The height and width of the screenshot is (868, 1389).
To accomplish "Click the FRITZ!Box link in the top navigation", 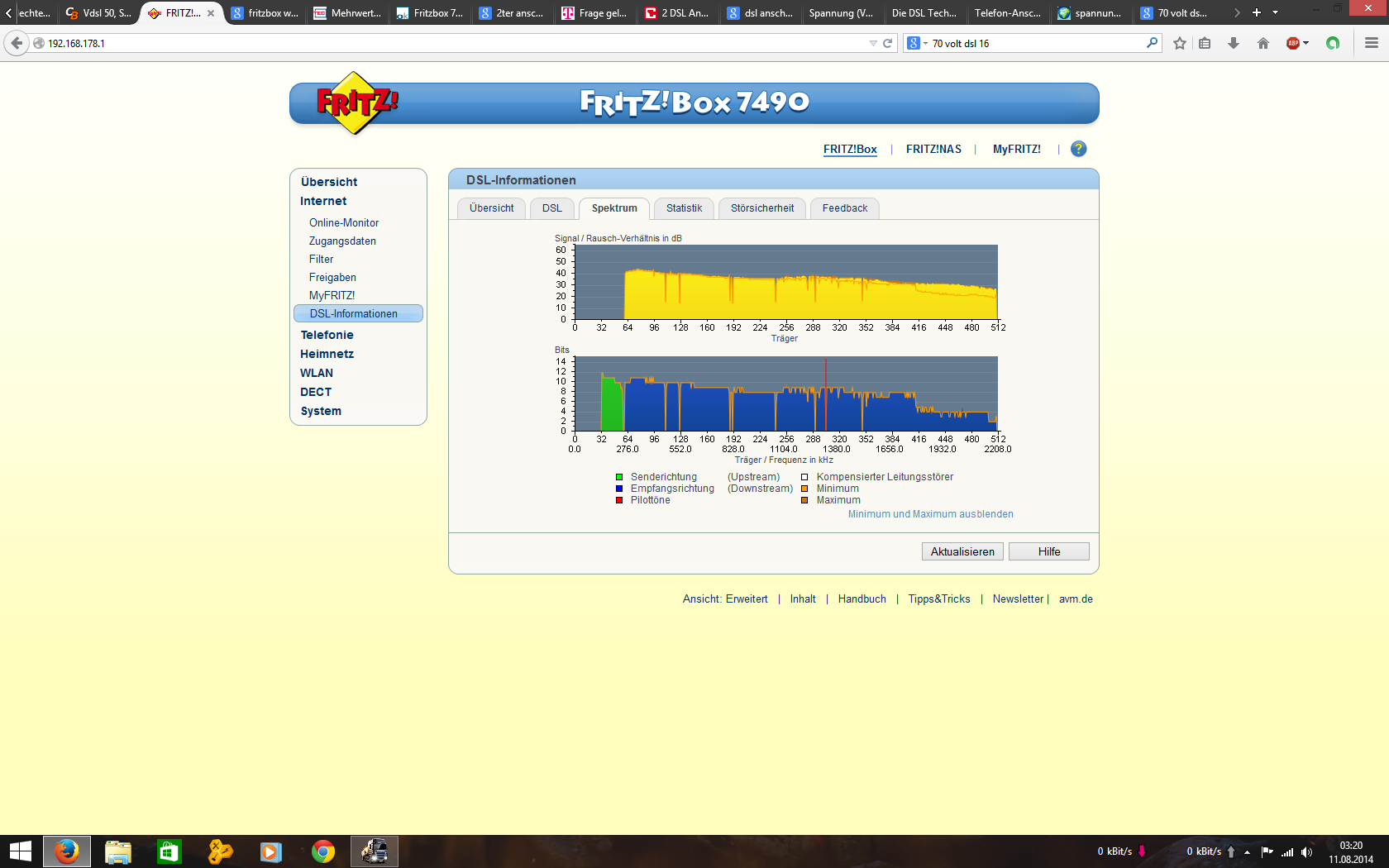I will (850, 150).
